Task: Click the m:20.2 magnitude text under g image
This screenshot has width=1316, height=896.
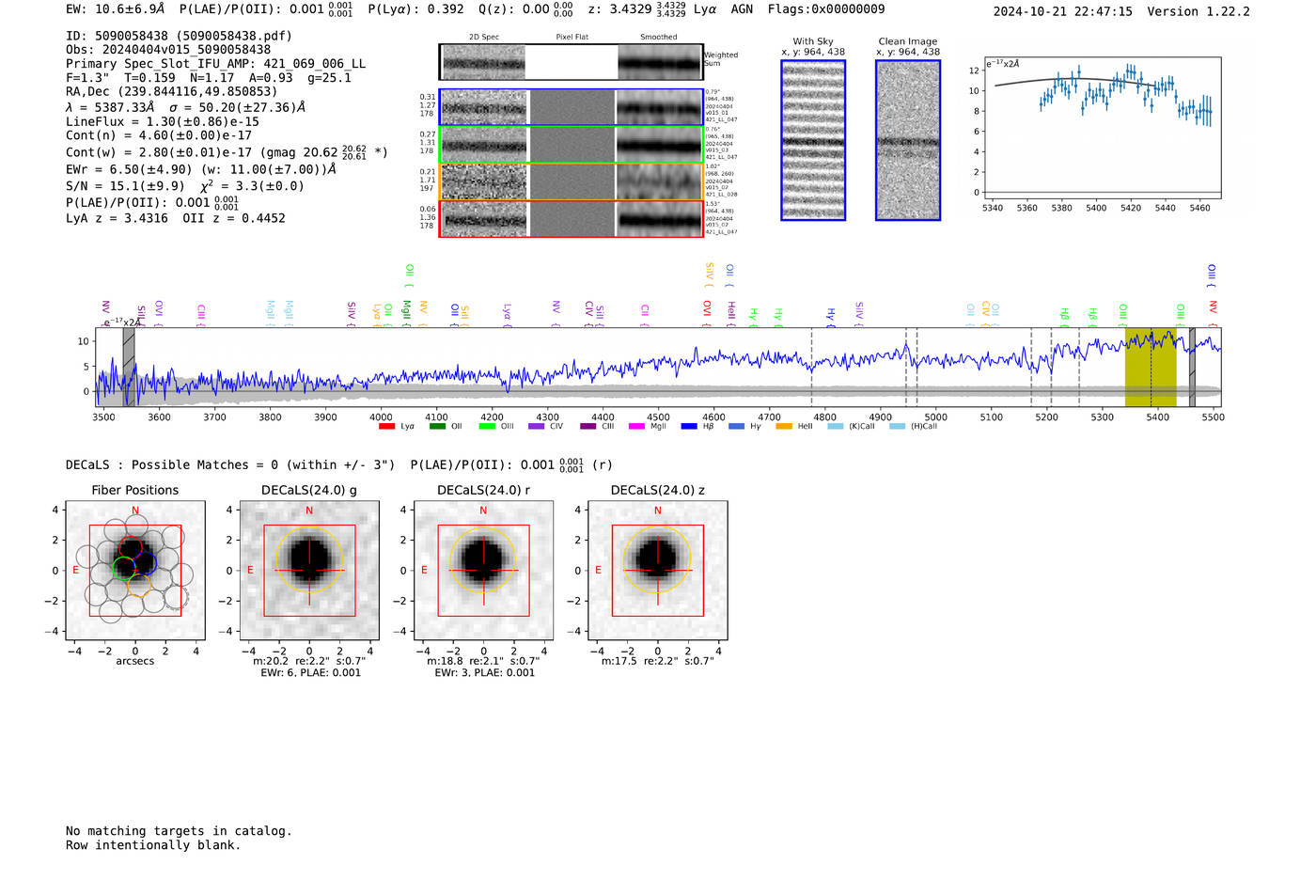Action: 271,661
